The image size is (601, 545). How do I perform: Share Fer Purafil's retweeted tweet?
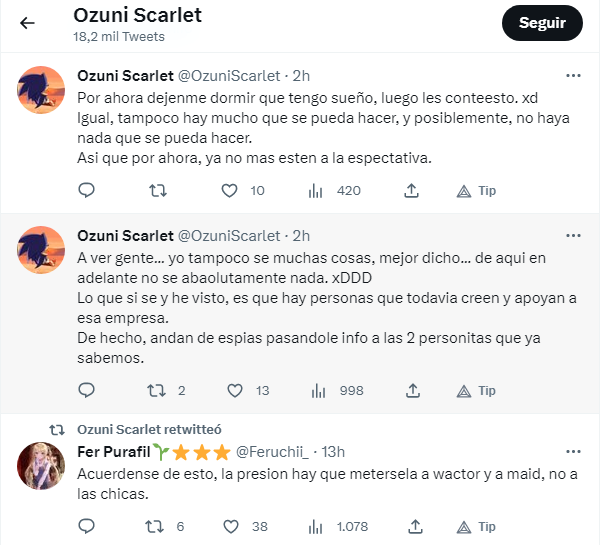(x=411, y=526)
